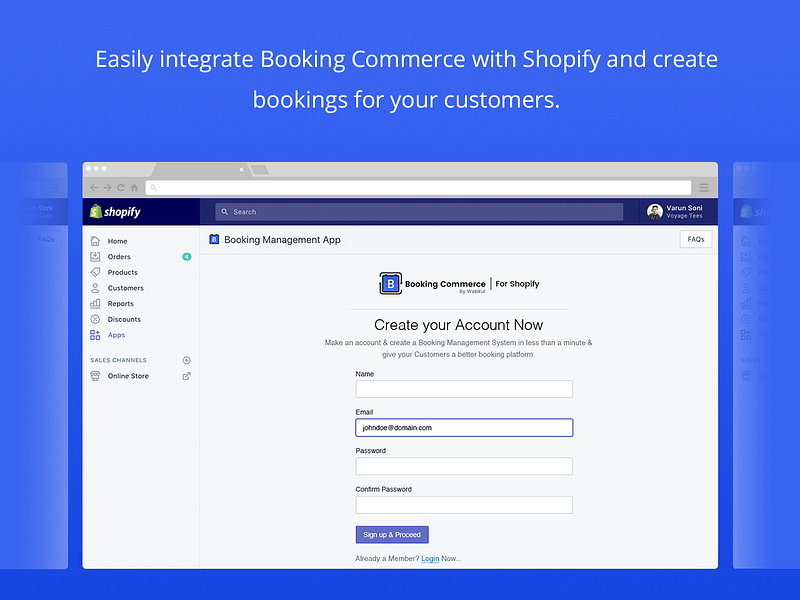Viewport: 800px width, 600px height.
Task: Open Home in the sidebar
Action: (x=117, y=241)
